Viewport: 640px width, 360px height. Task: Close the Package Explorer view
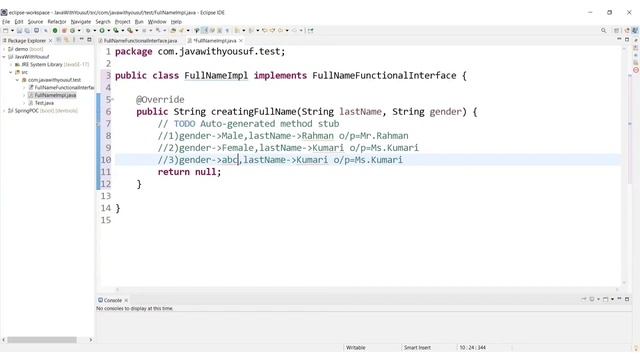pyautogui.click(x=50, y=41)
